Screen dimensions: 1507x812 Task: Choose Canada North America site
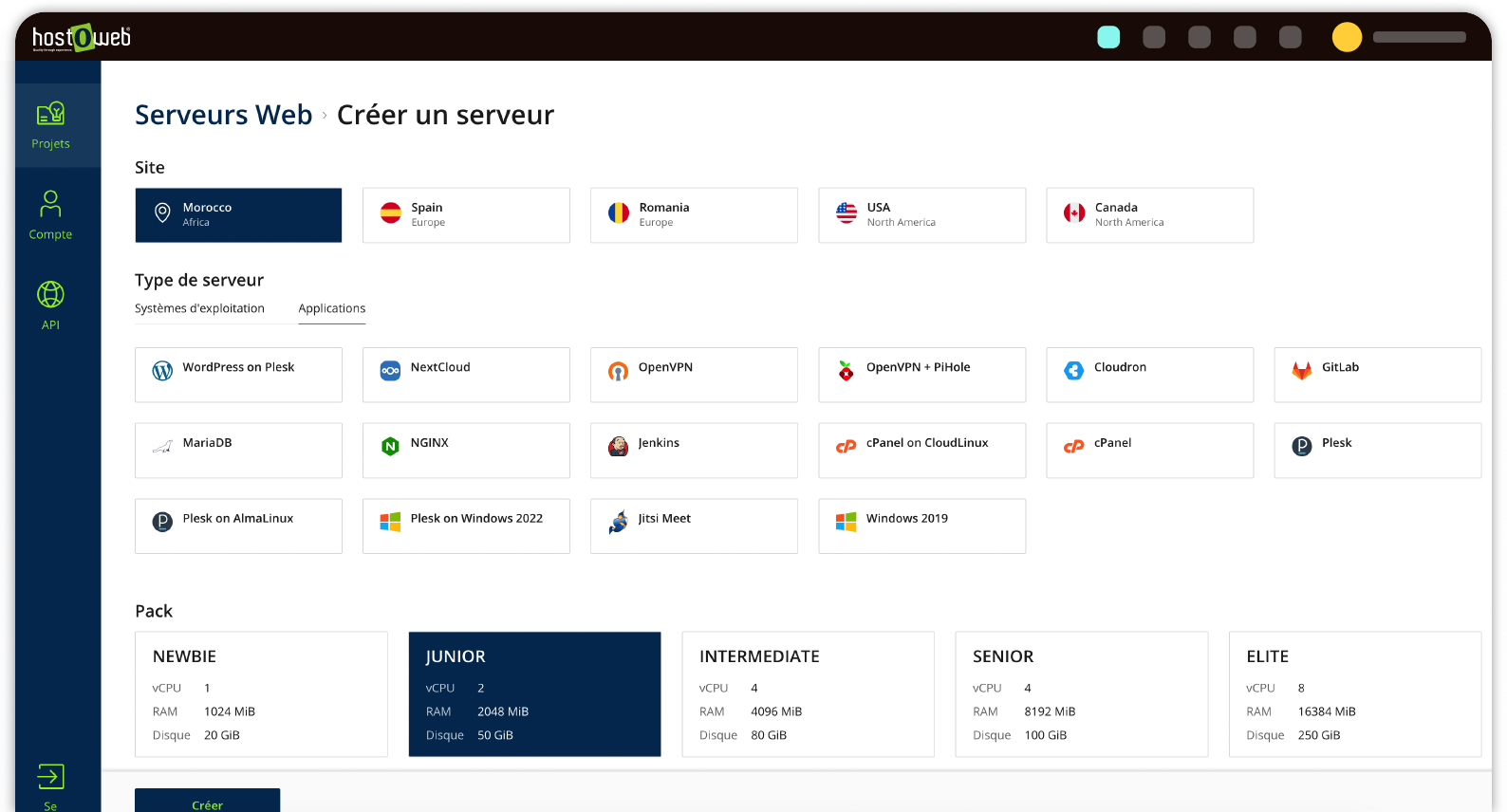pyautogui.click(x=1149, y=215)
